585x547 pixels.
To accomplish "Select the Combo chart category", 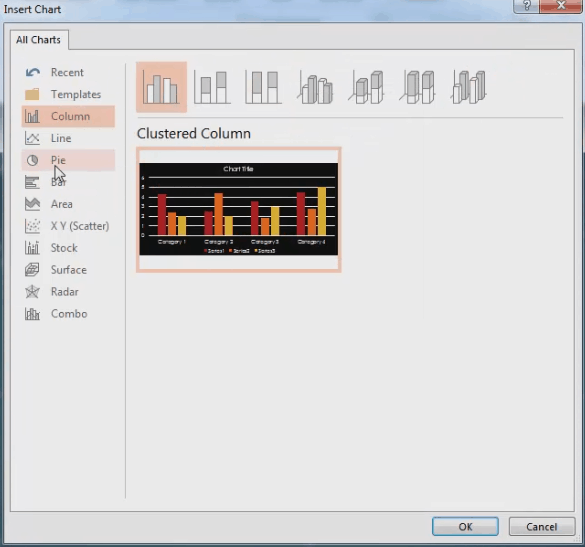I will [x=68, y=314].
